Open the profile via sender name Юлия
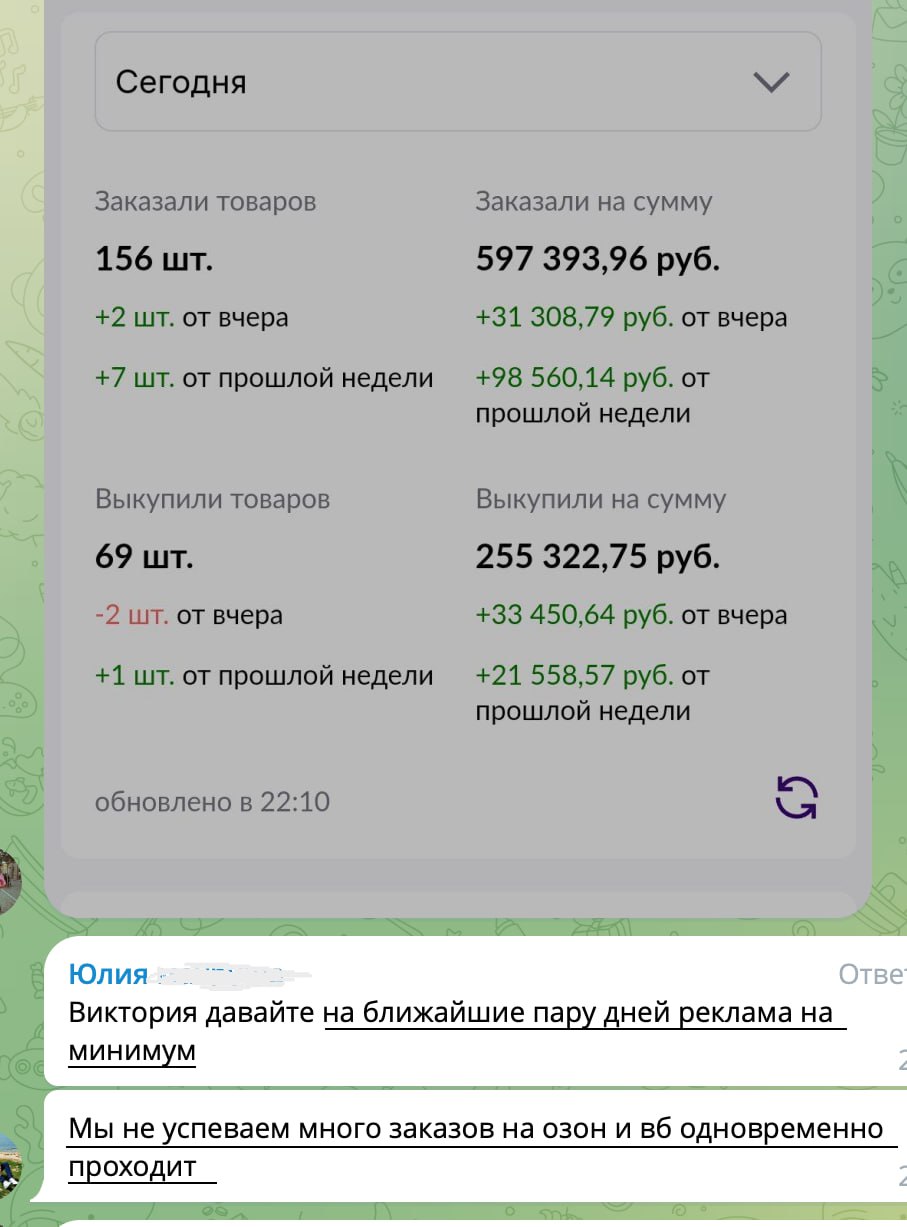The height and width of the screenshot is (1227, 907). tap(108, 974)
